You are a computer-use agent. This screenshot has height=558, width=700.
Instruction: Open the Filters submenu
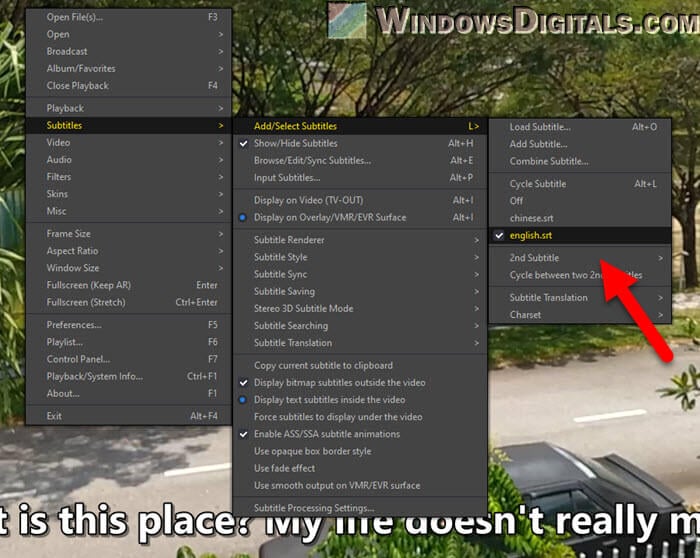click(129, 177)
